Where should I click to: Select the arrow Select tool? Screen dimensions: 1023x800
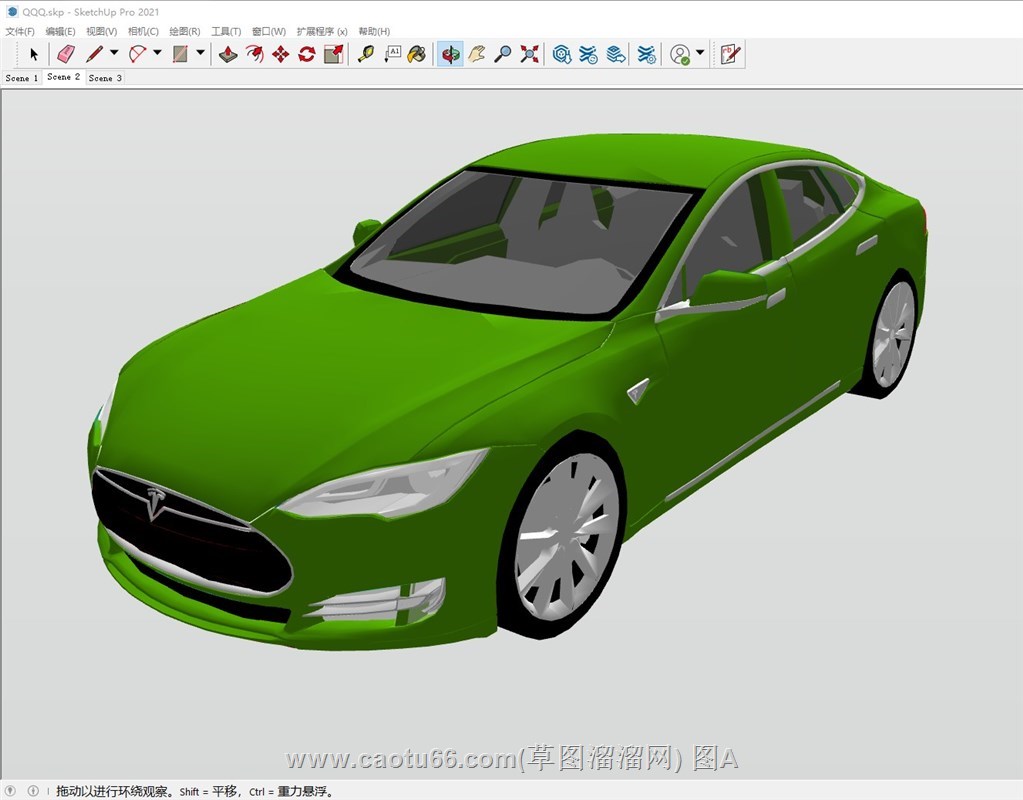(x=34, y=54)
